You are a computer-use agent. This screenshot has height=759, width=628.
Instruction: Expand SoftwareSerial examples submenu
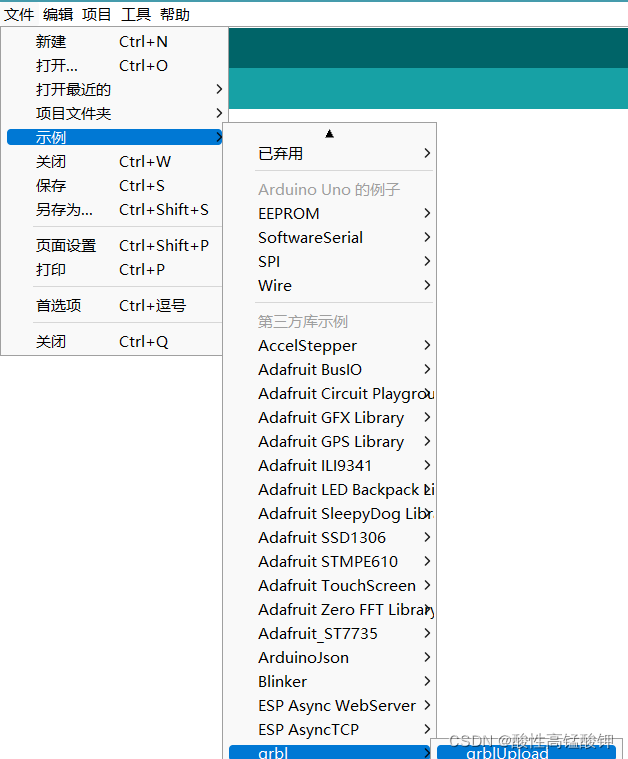click(x=331, y=238)
